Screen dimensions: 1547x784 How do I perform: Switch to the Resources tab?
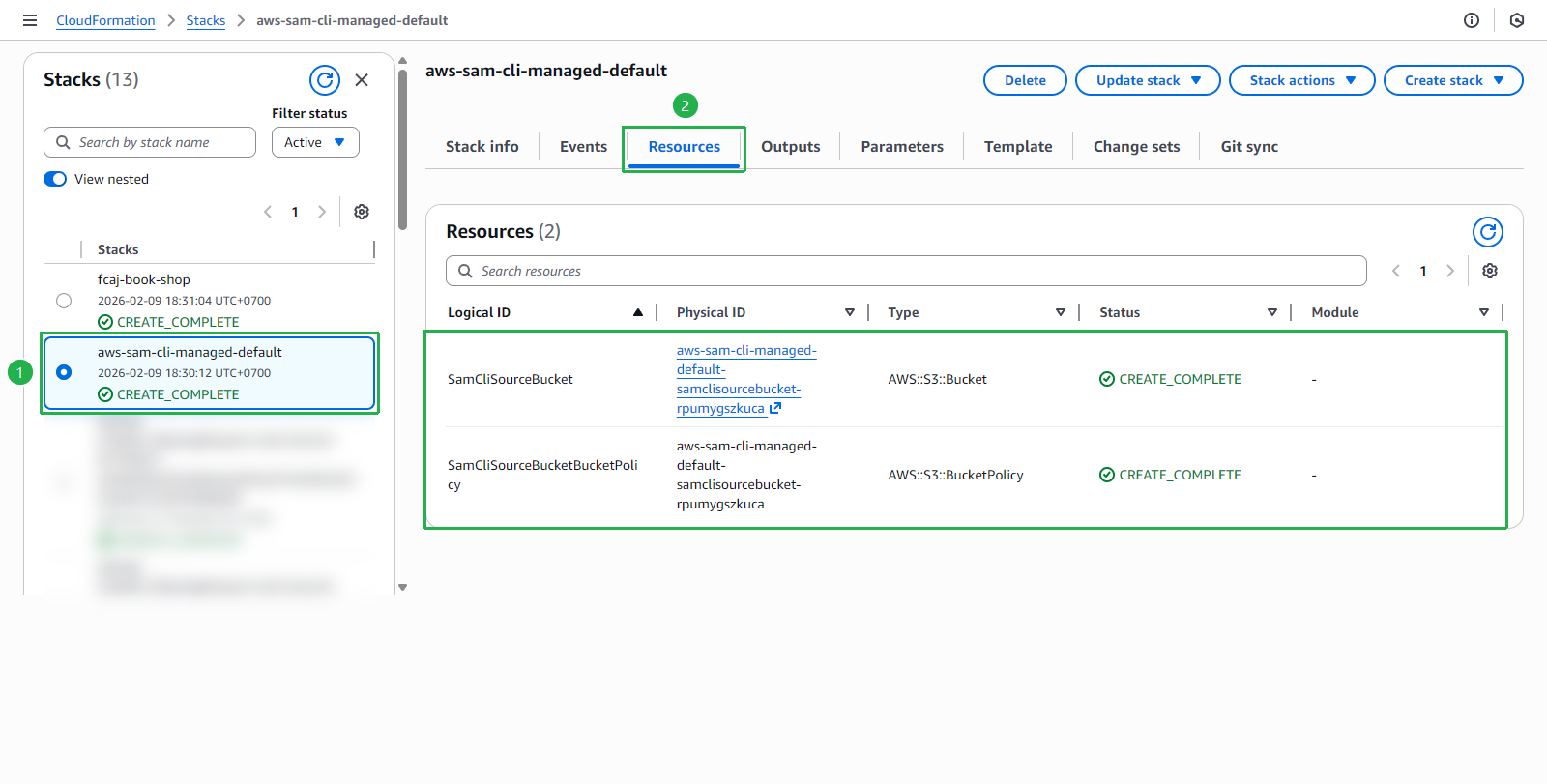pos(684,147)
